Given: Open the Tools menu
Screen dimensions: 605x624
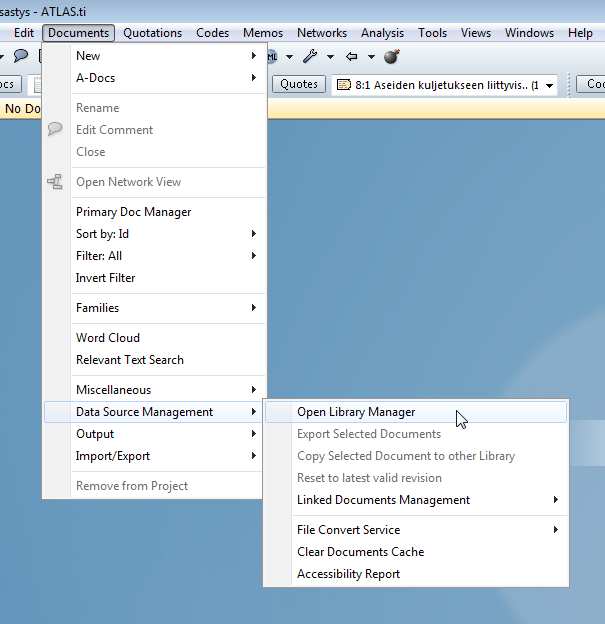Looking at the screenshot, I should pyautogui.click(x=432, y=33).
